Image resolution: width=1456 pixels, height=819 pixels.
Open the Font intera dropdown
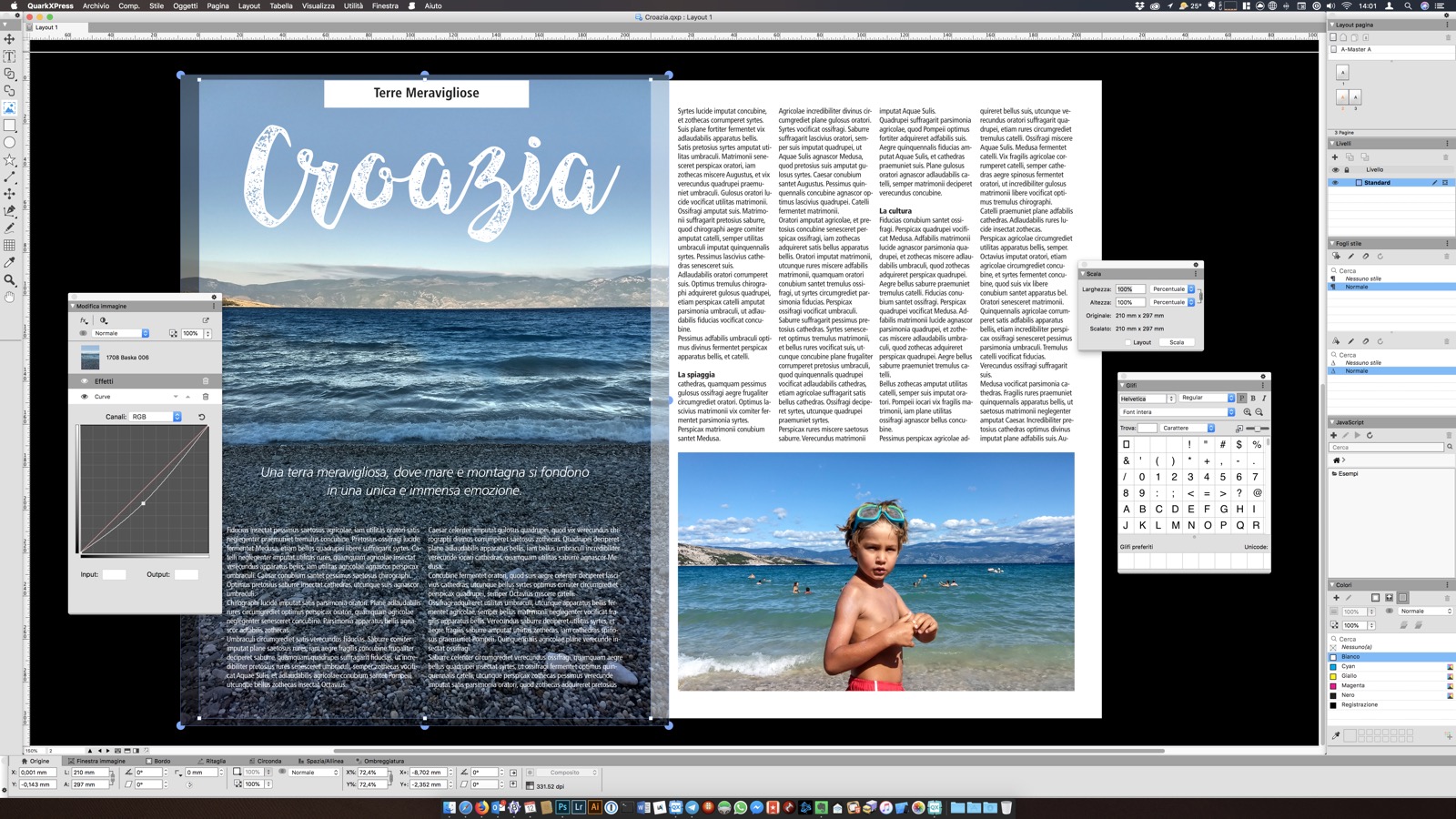[x=1178, y=412]
